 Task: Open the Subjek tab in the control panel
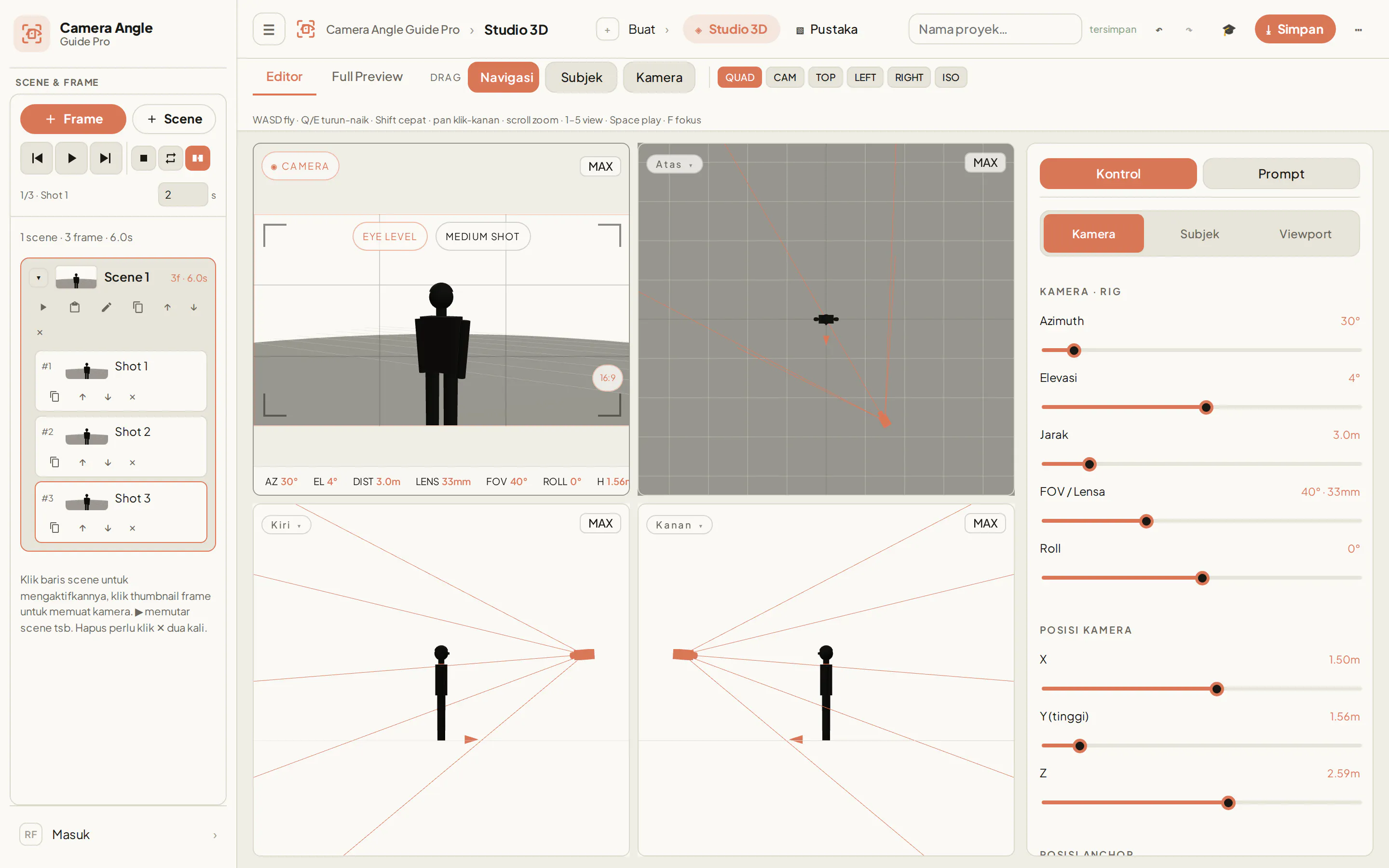[x=1199, y=234]
